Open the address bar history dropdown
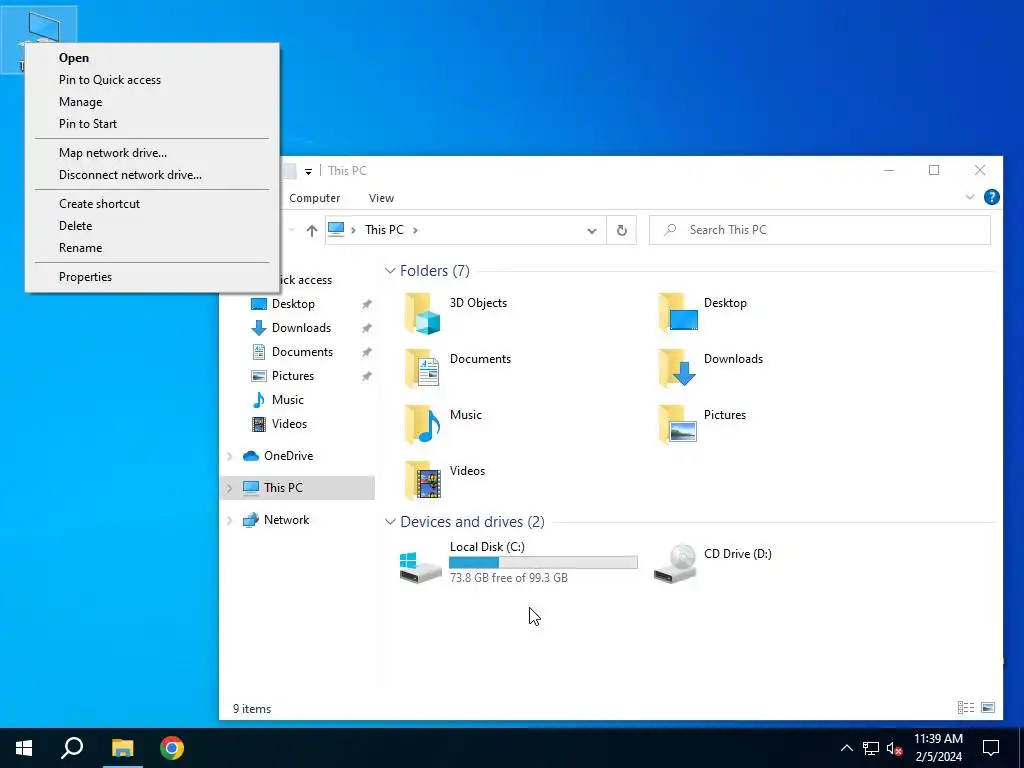The height and width of the screenshot is (768, 1024). [x=592, y=231]
